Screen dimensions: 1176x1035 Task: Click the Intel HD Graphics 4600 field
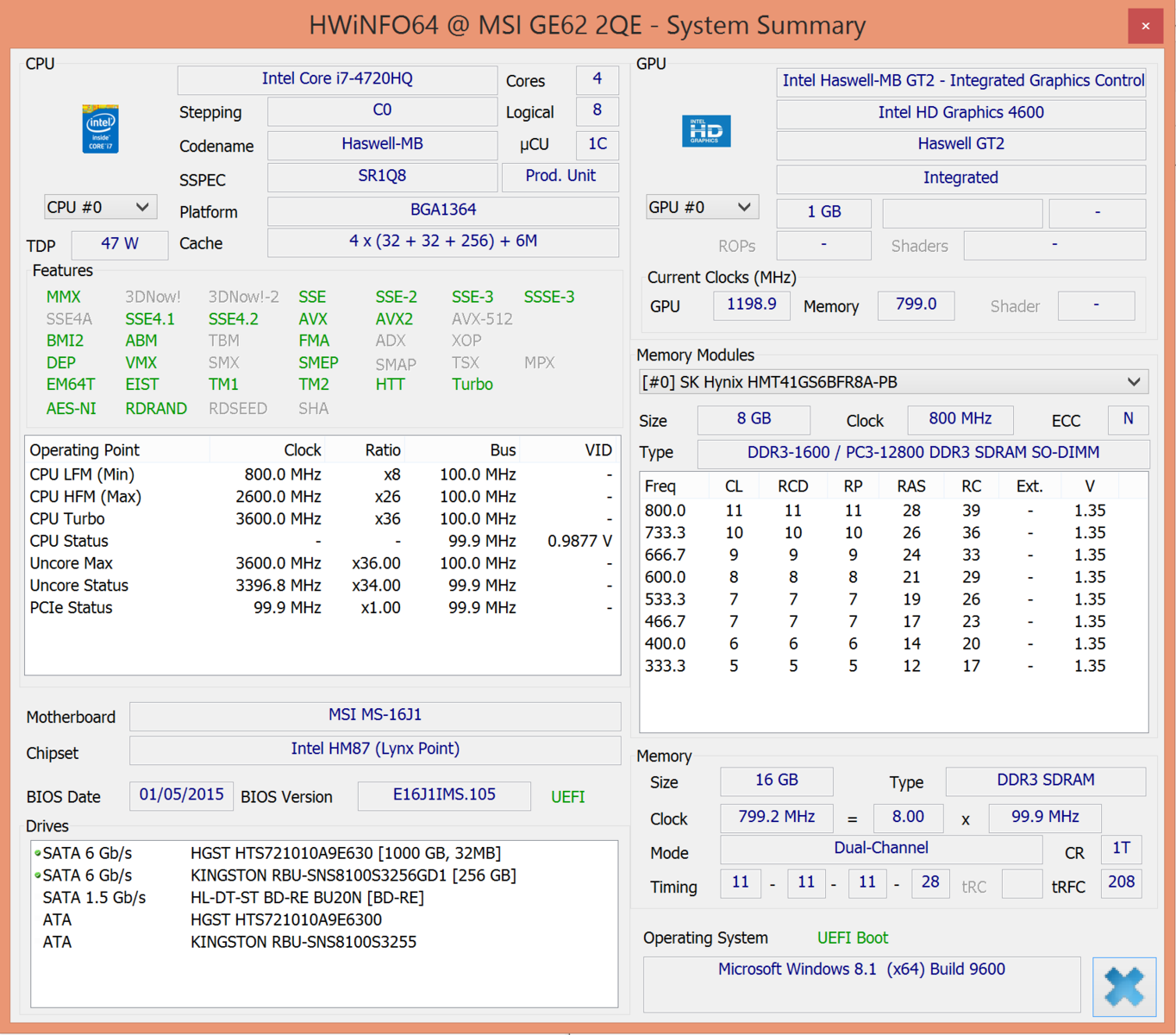tap(961, 113)
